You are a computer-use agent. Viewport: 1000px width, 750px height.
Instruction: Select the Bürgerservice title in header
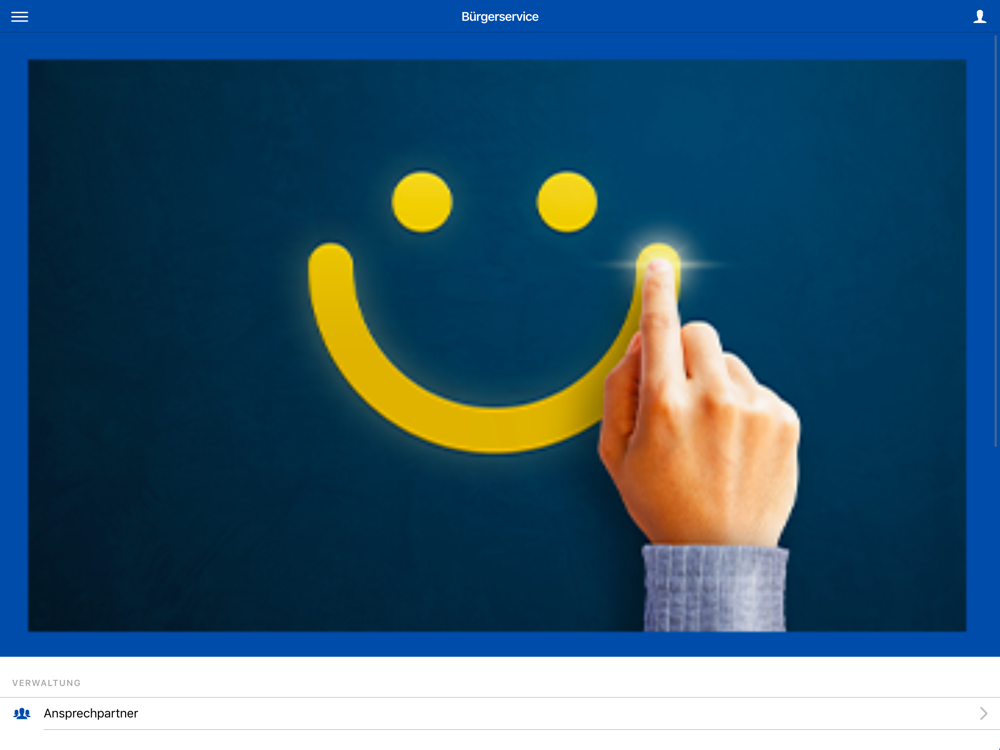500,17
